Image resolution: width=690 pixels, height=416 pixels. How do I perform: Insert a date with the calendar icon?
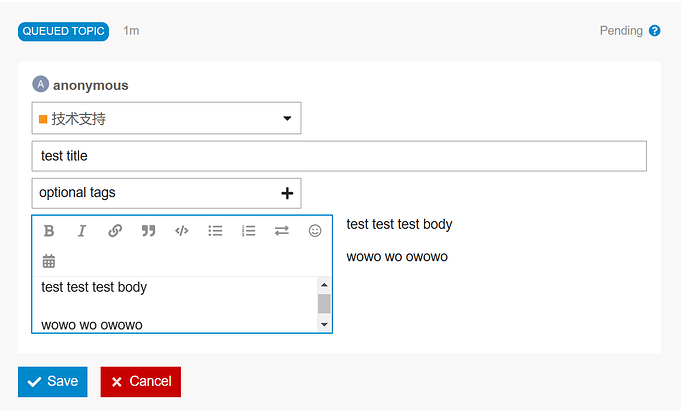click(49, 261)
